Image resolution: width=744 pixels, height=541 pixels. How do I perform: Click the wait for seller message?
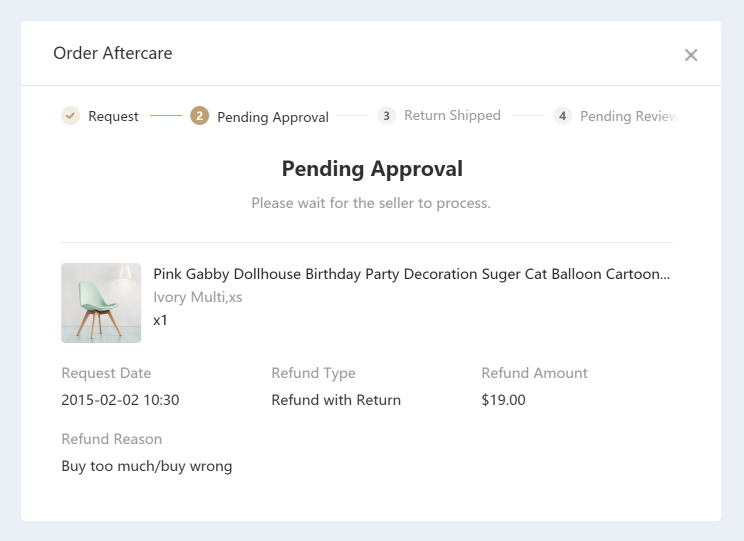(371, 203)
